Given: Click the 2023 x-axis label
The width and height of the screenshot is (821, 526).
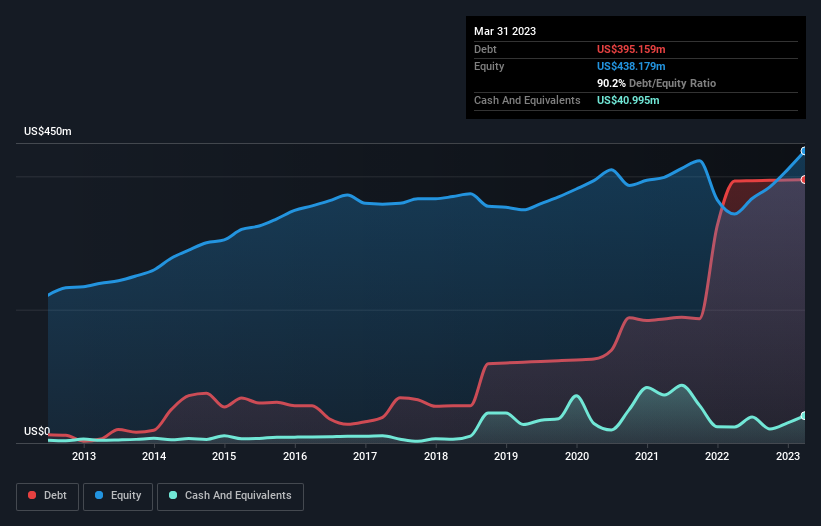Looking at the screenshot, I should [787, 456].
